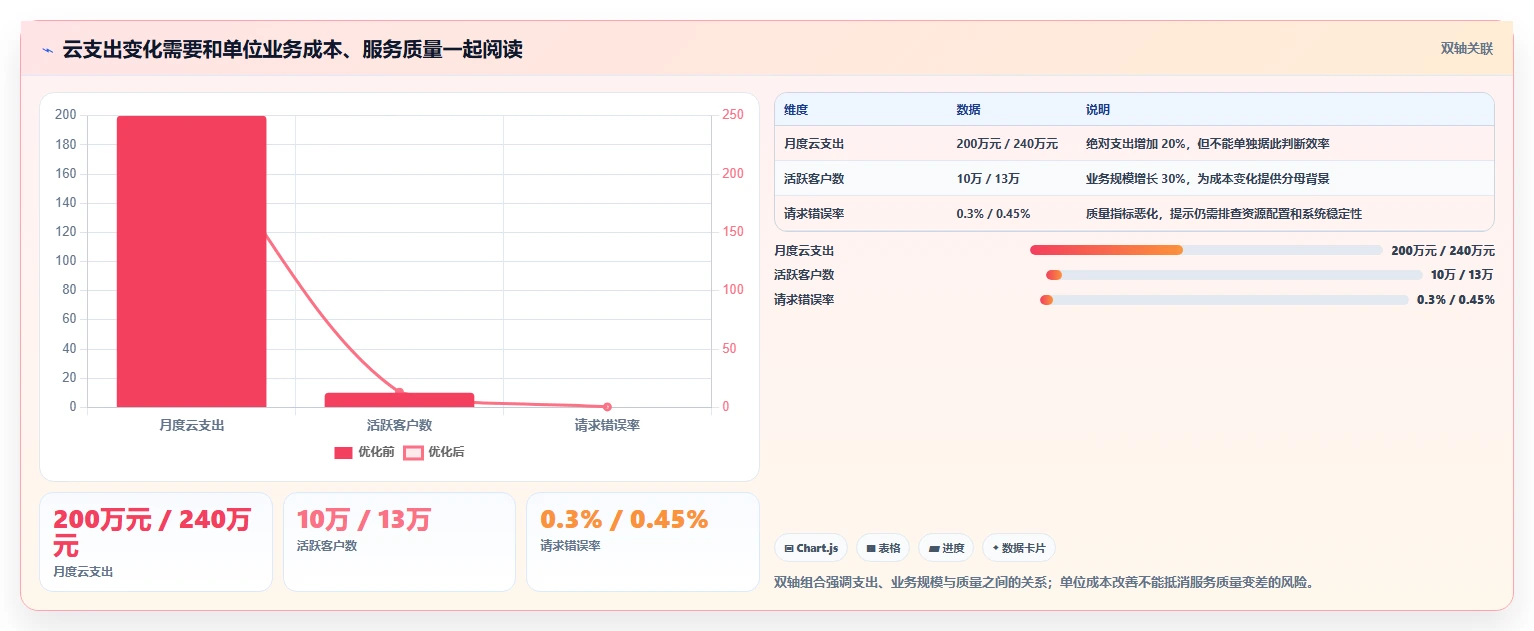Click the Chart.js tag chip
The image size is (1534, 631).
(811, 548)
